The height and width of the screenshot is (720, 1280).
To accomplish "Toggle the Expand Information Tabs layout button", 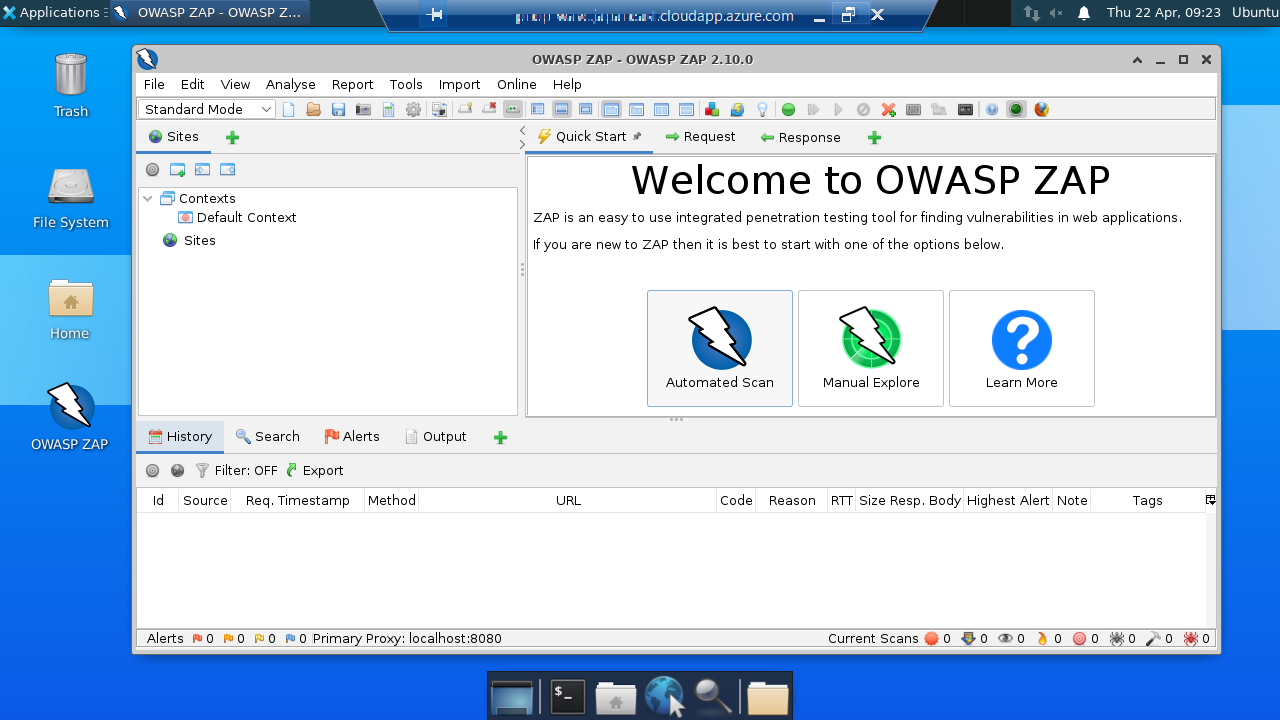I will tap(562, 109).
